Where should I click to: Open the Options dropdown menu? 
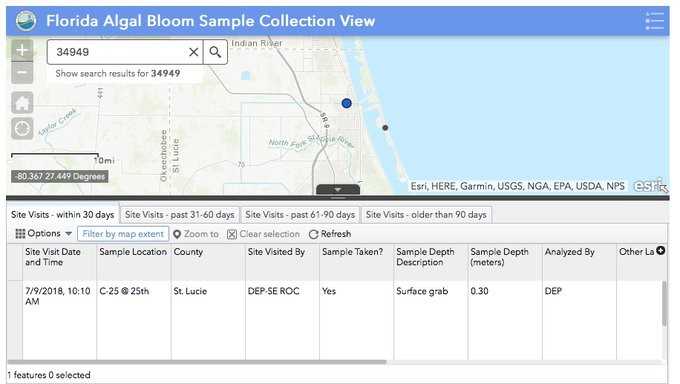[43, 233]
